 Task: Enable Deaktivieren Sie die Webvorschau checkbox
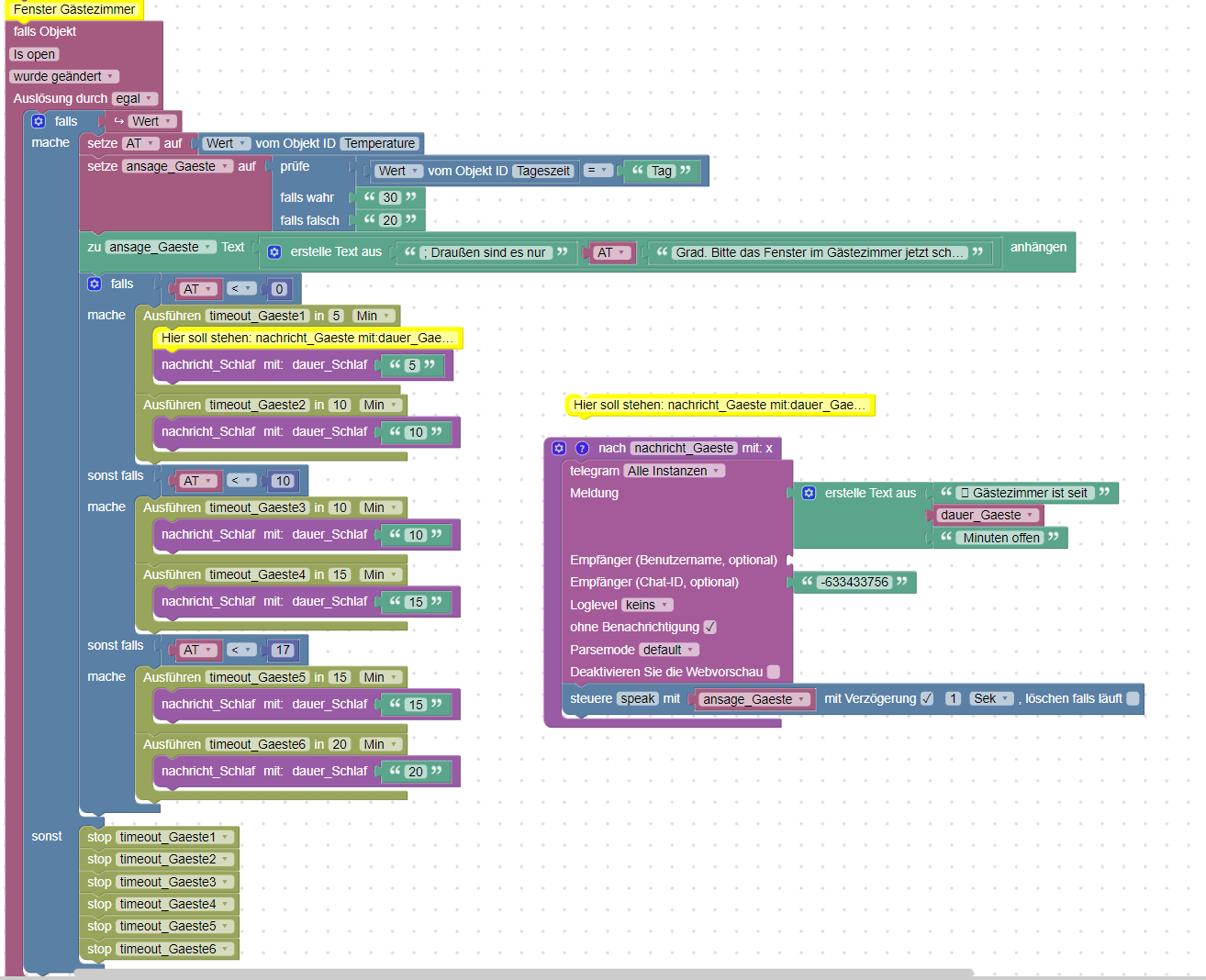pyautogui.click(x=774, y=672)
